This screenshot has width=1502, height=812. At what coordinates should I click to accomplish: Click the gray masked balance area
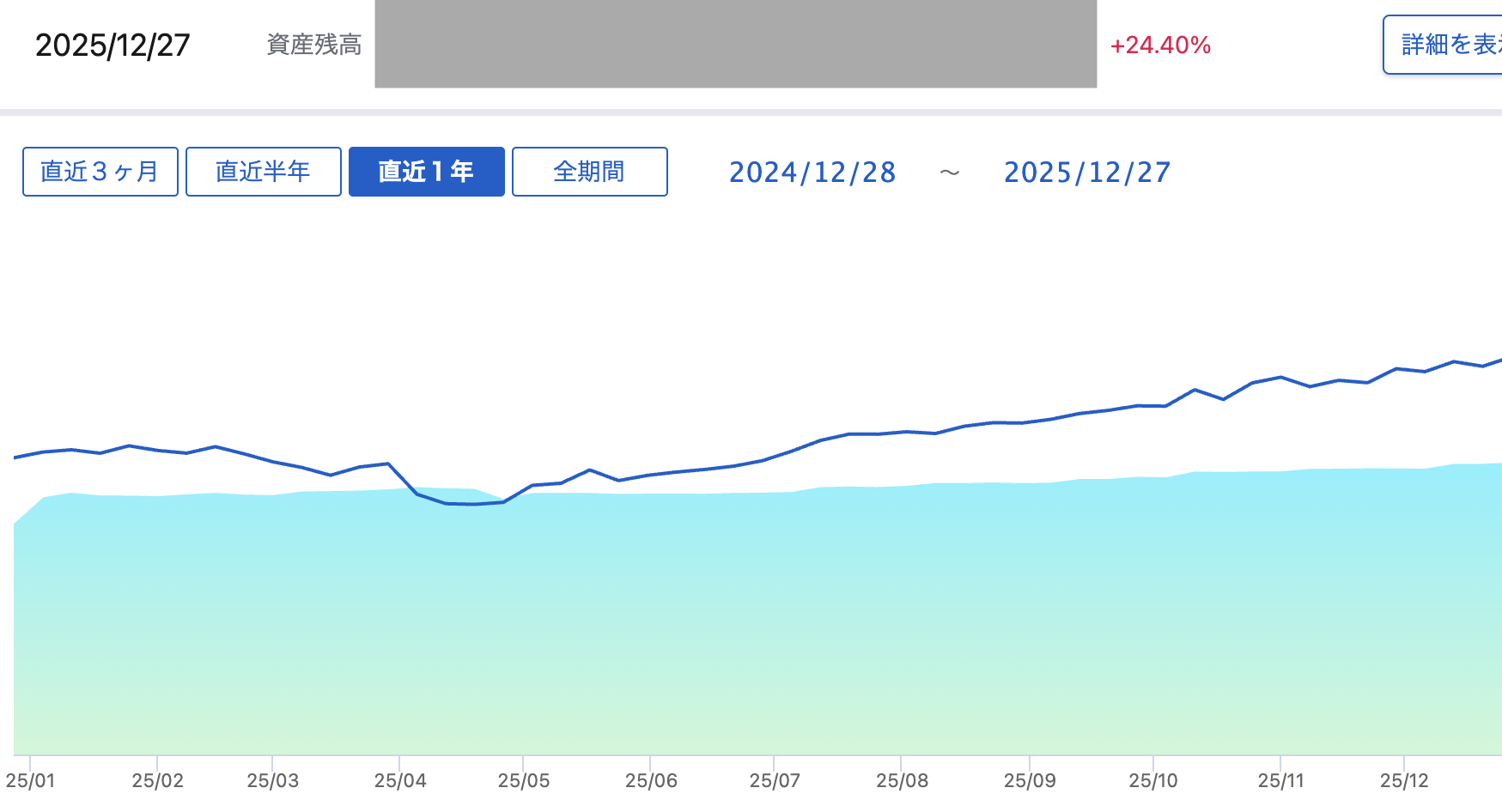(735, 44)
